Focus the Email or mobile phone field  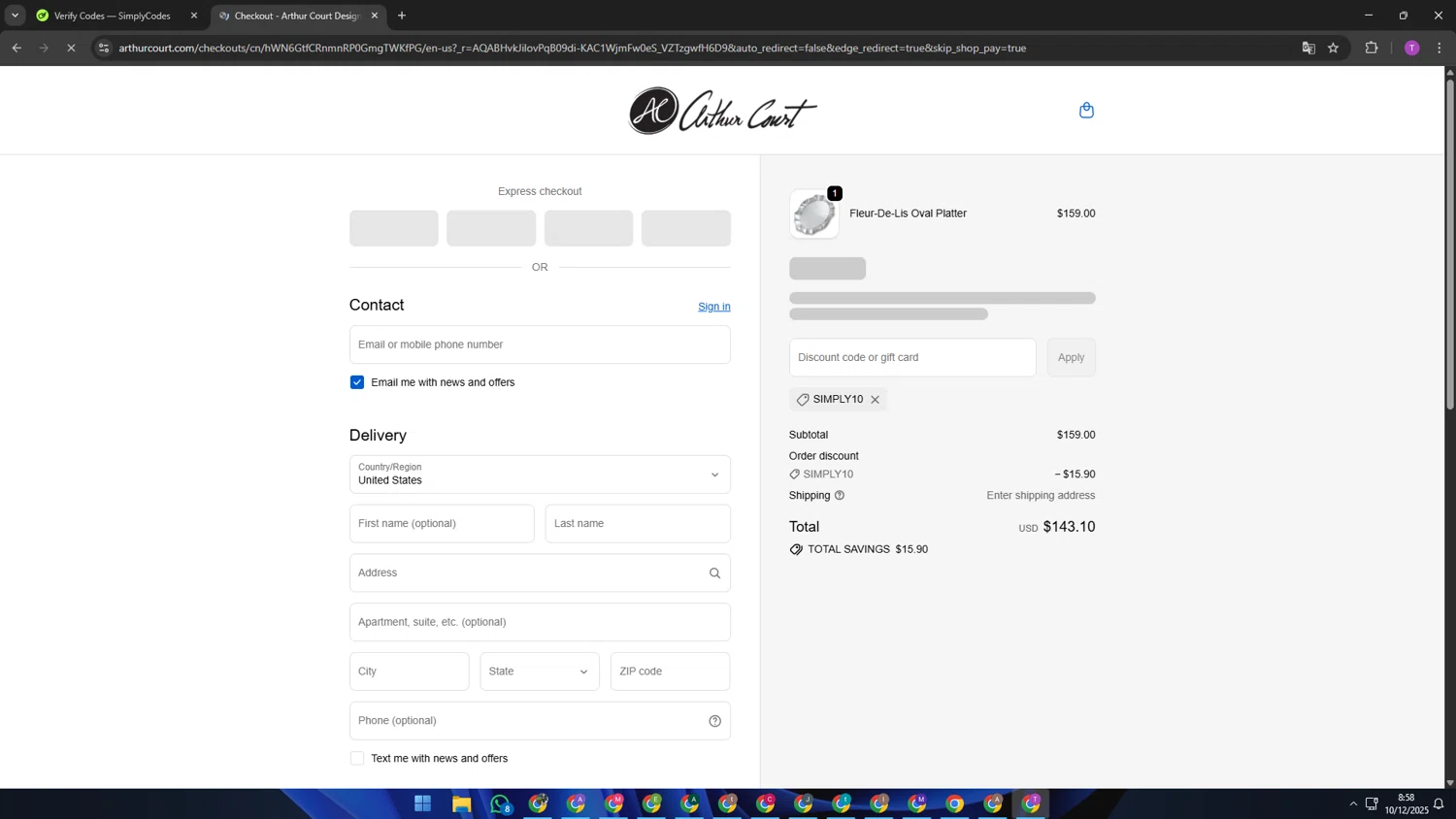(x=540, y=344)
